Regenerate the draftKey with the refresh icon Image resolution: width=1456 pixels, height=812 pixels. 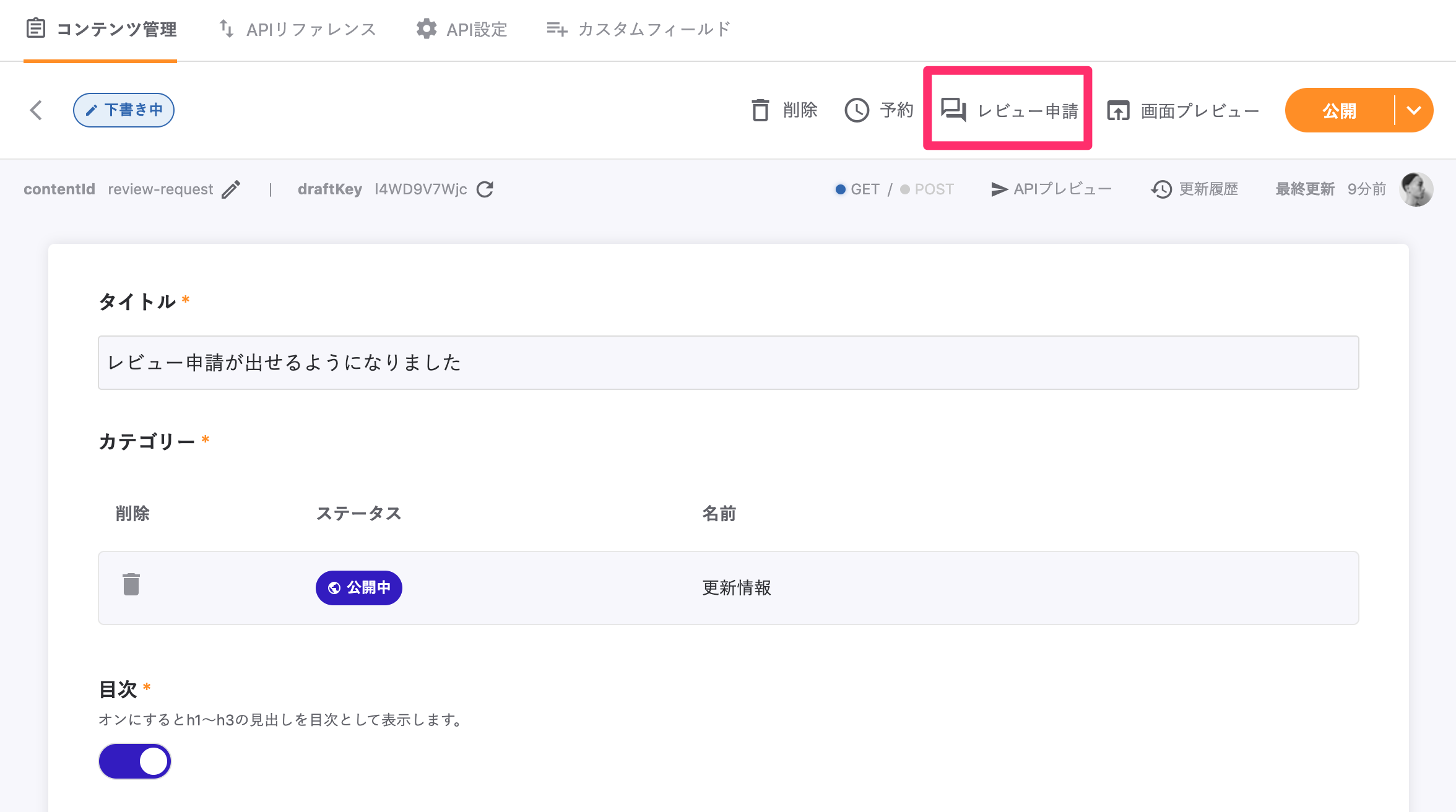(x=485, y=189)
